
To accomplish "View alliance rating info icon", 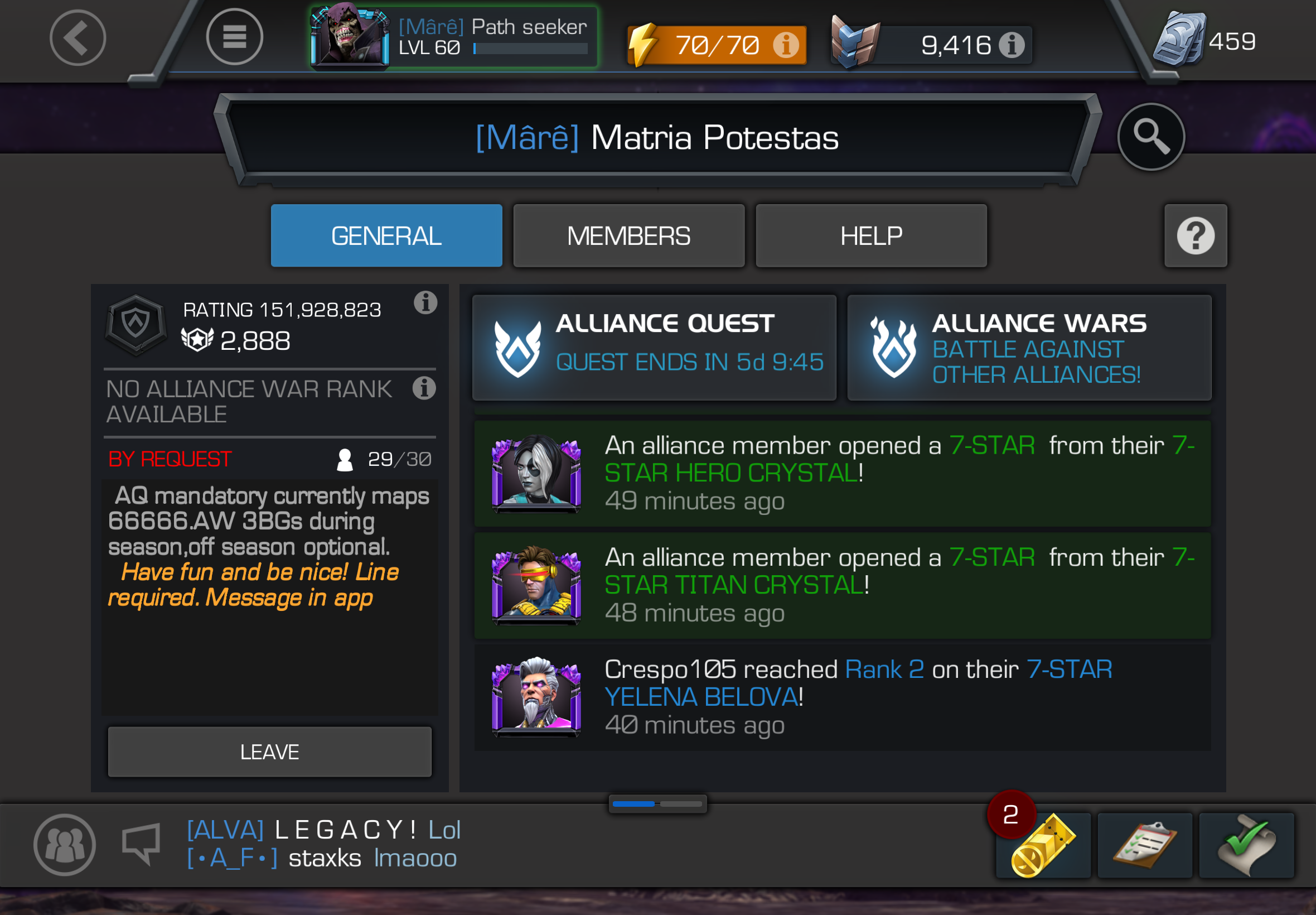I will [x=425, y=303].
